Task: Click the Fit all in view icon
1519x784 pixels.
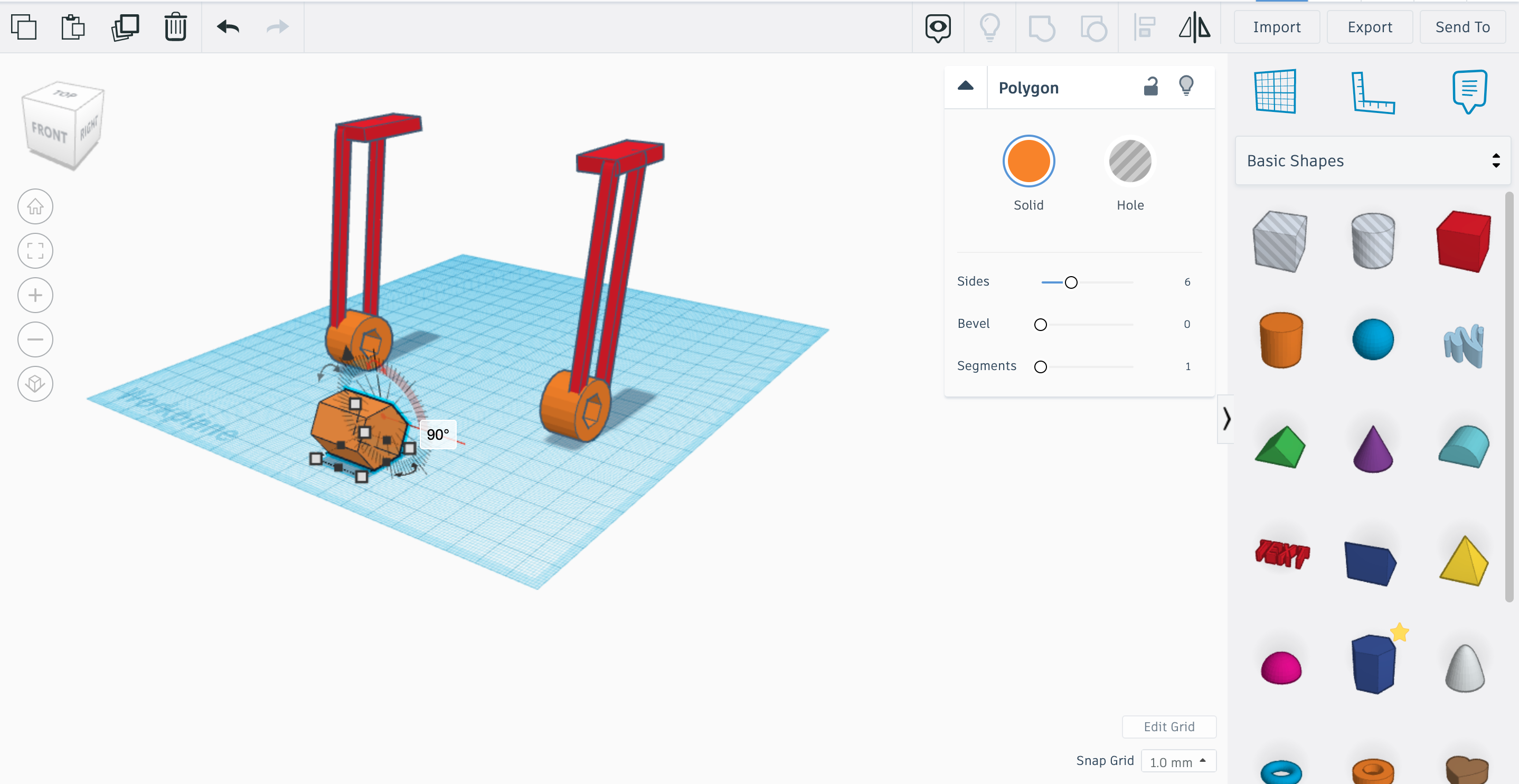Action: click(35, 251)
